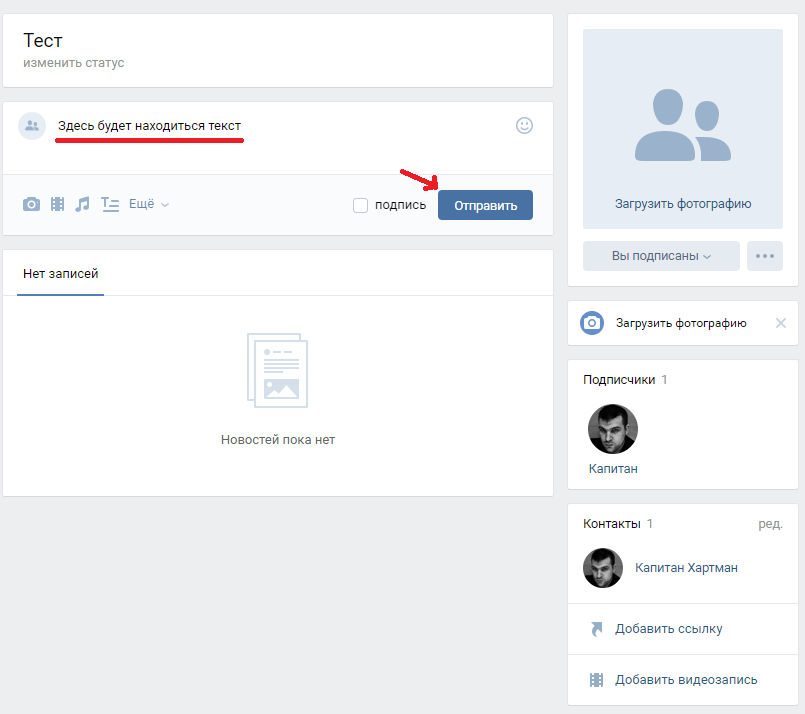Click the blue camera icon in upload banner
Image resolution: width=805 pixels, height=714 pixels.
click(x=593, y=323)
